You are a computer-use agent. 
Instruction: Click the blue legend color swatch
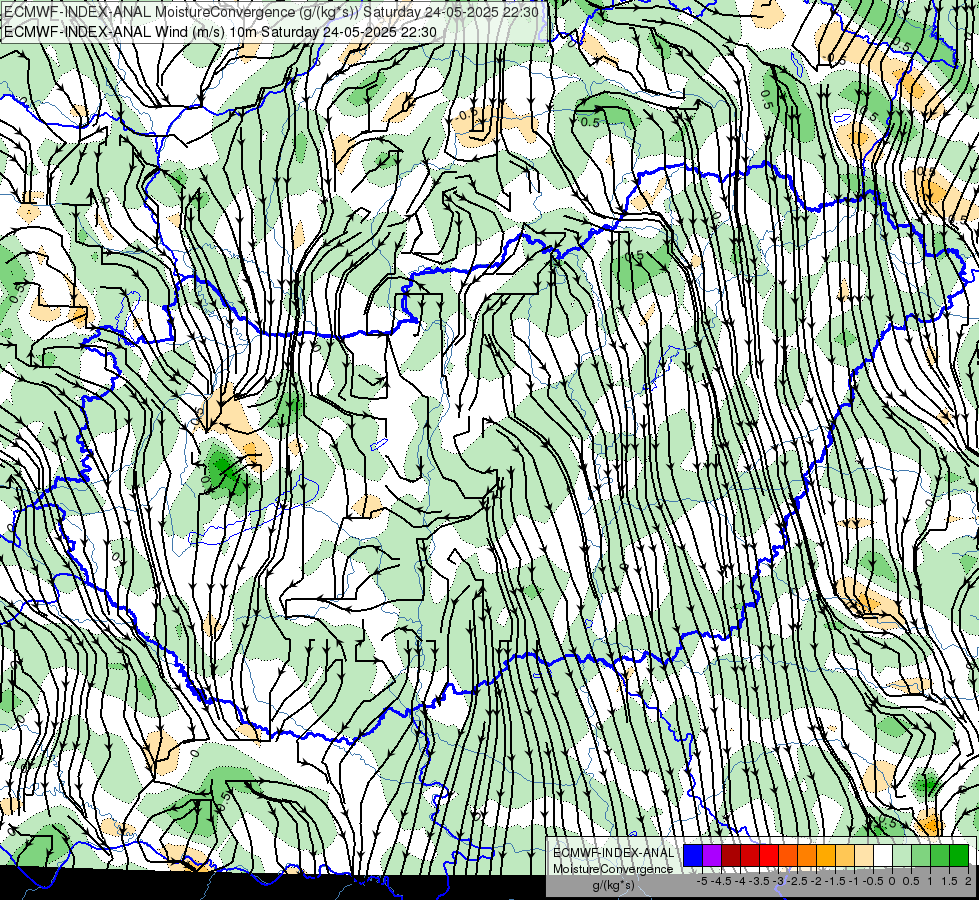click(693, 855)
